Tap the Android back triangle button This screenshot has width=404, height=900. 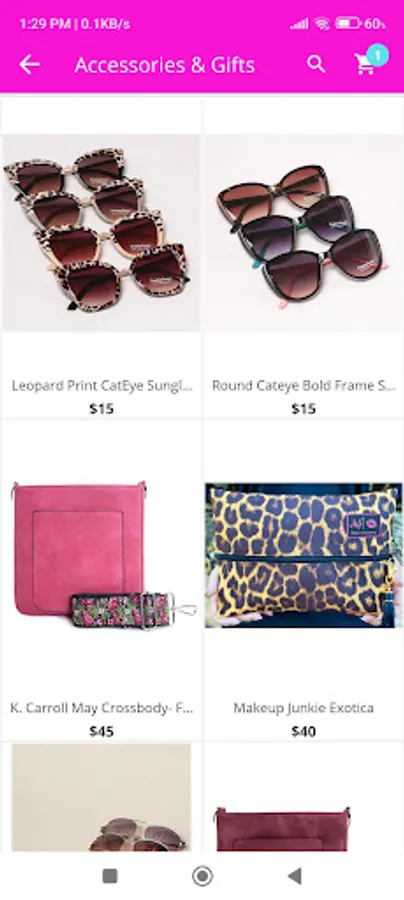coord(294,876)
